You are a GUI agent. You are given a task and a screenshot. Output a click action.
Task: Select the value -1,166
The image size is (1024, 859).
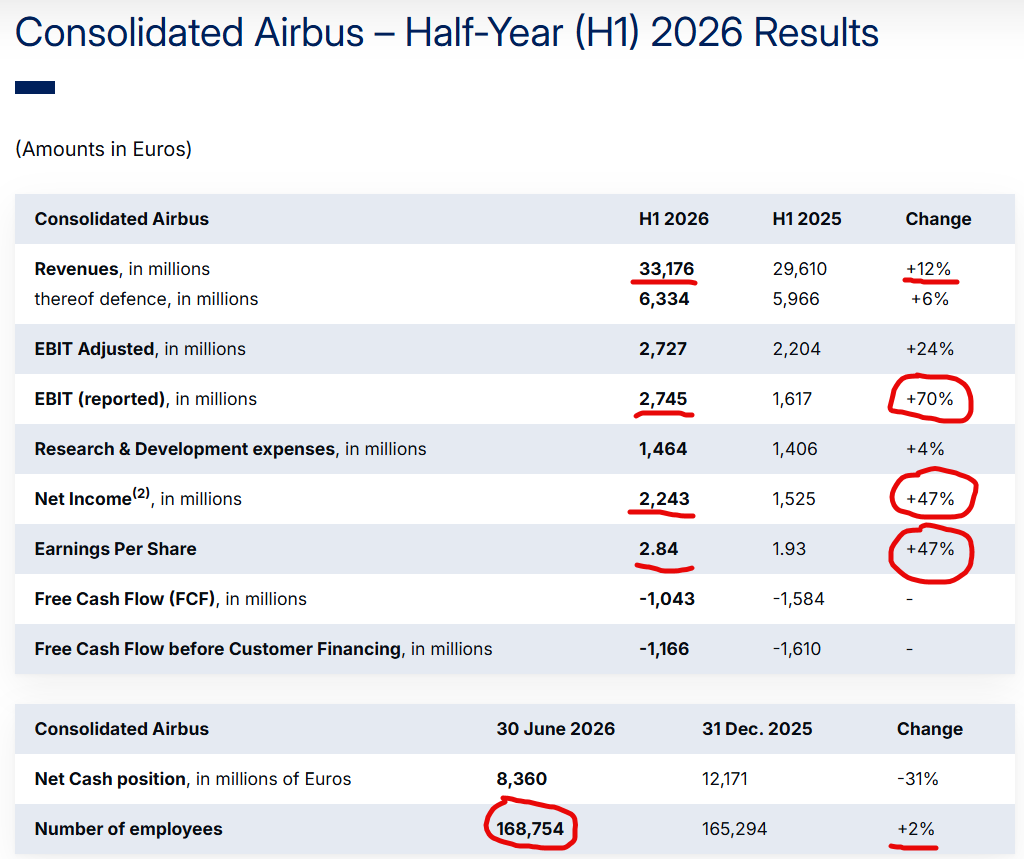click(664, 649)
